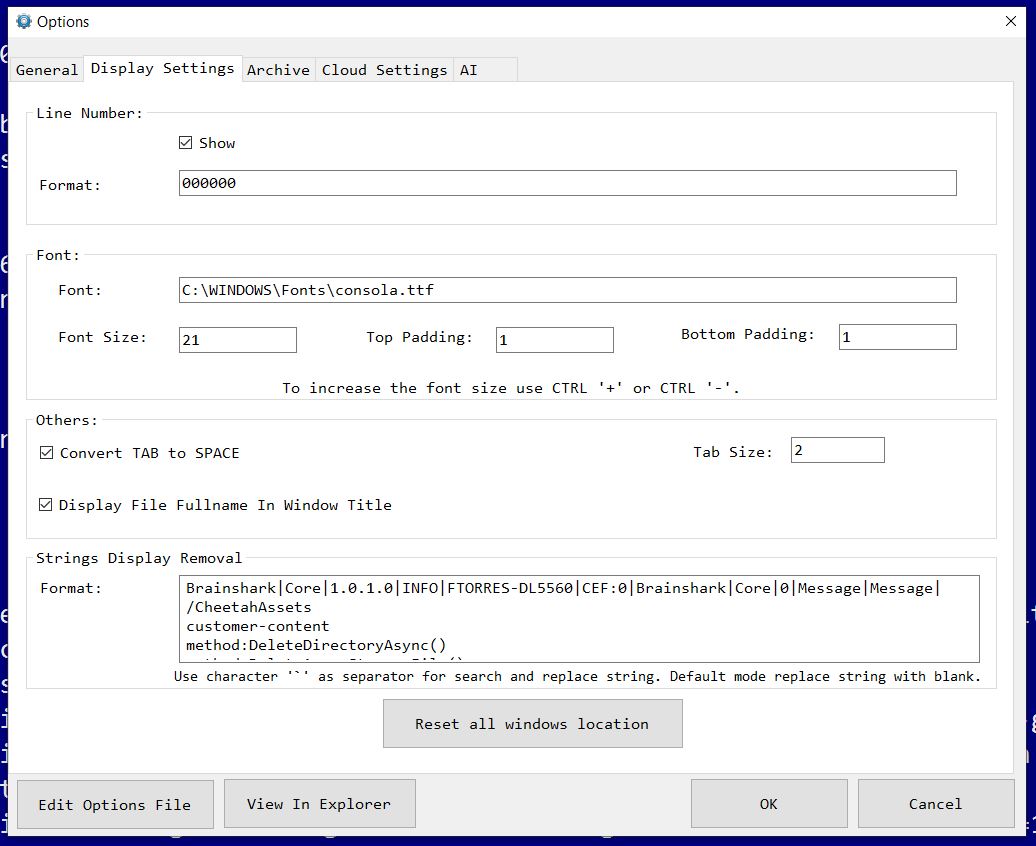Click the Font Size field
1036x846 pixels.
(x=238, y=340)
